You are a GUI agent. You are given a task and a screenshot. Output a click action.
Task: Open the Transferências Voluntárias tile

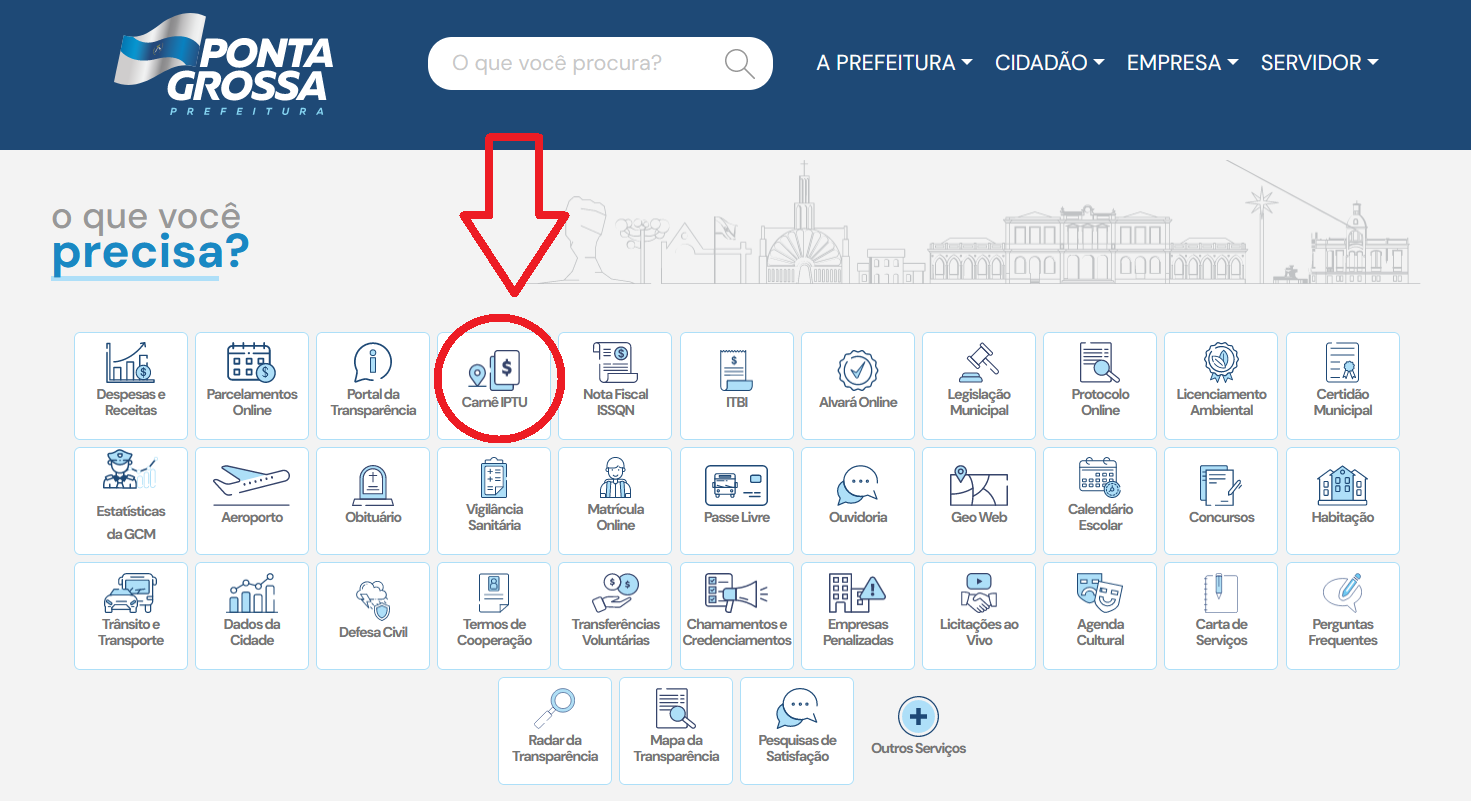(615, 616)
